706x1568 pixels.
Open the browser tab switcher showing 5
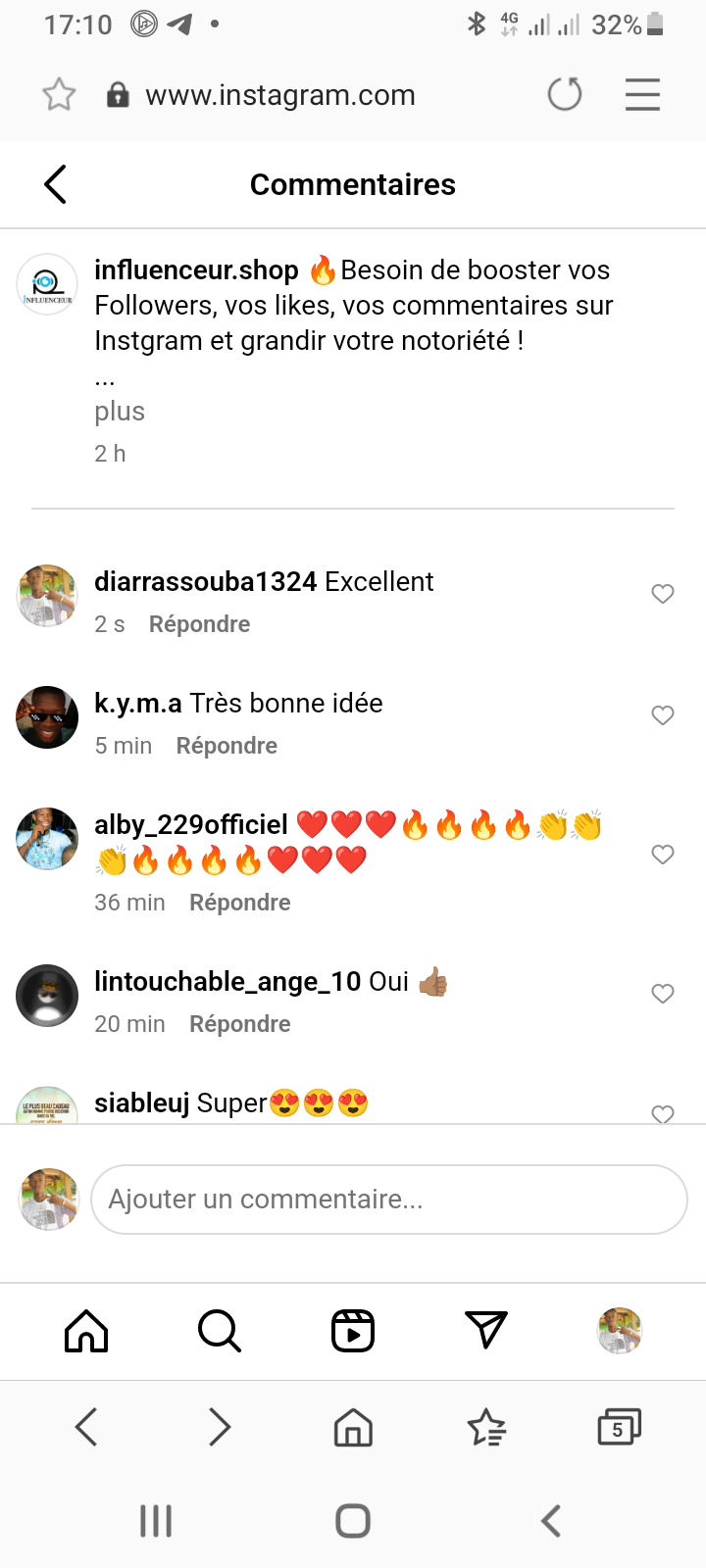coord(619,1428)
